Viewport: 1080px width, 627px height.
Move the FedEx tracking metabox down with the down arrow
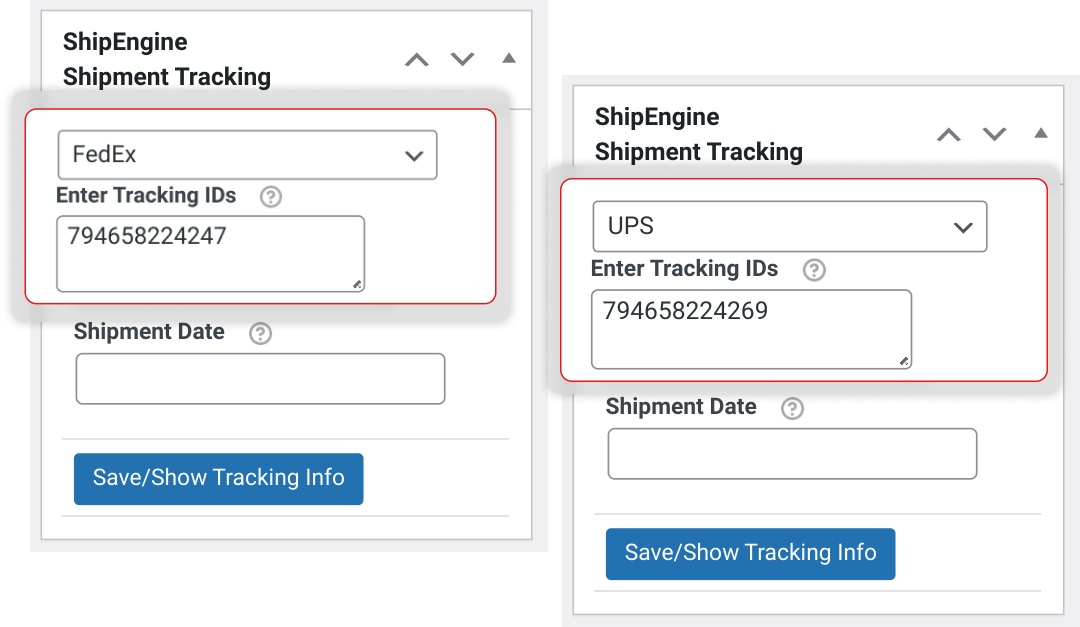462,59
